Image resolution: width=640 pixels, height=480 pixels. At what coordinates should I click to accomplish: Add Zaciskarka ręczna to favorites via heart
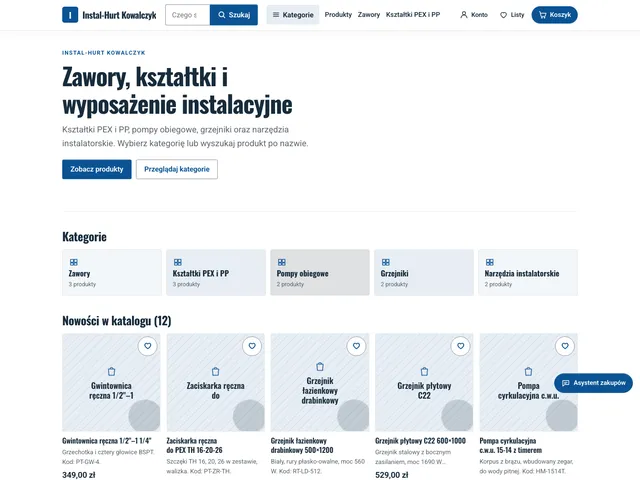pyautogui.click(x=252, y=346)
